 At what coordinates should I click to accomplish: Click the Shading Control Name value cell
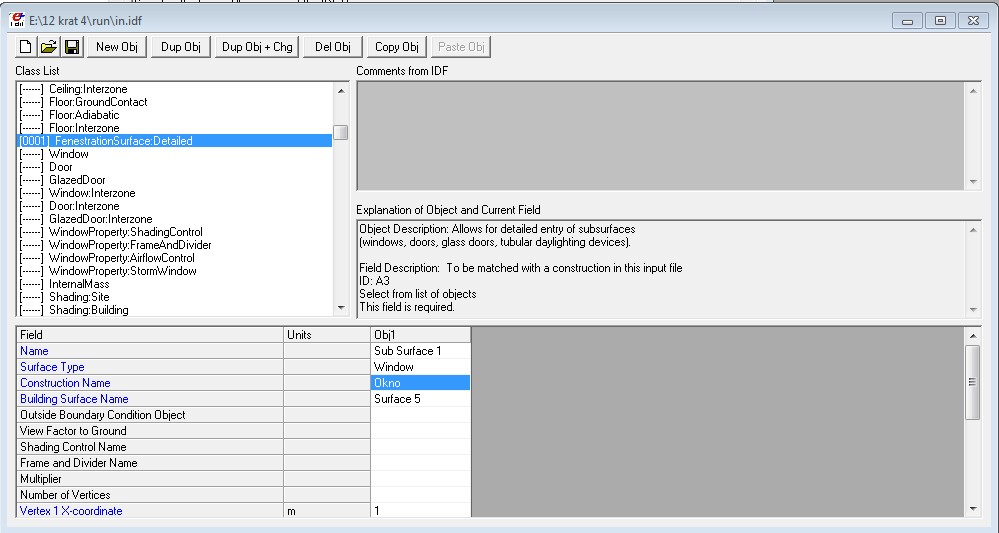tap(420, 446)
